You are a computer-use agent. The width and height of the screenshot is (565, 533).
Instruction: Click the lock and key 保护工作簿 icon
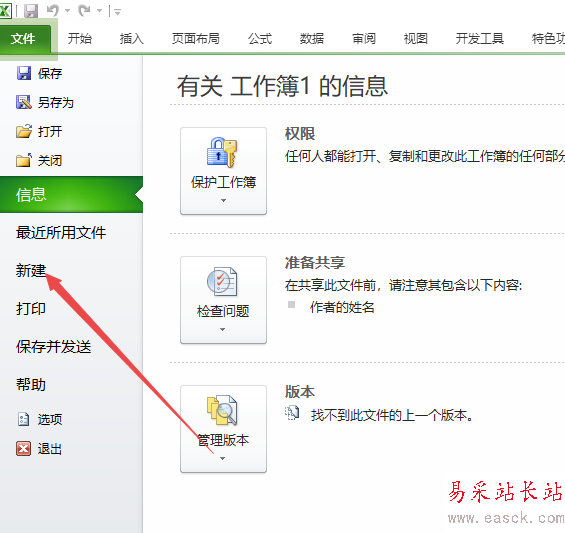pos(222,152)
